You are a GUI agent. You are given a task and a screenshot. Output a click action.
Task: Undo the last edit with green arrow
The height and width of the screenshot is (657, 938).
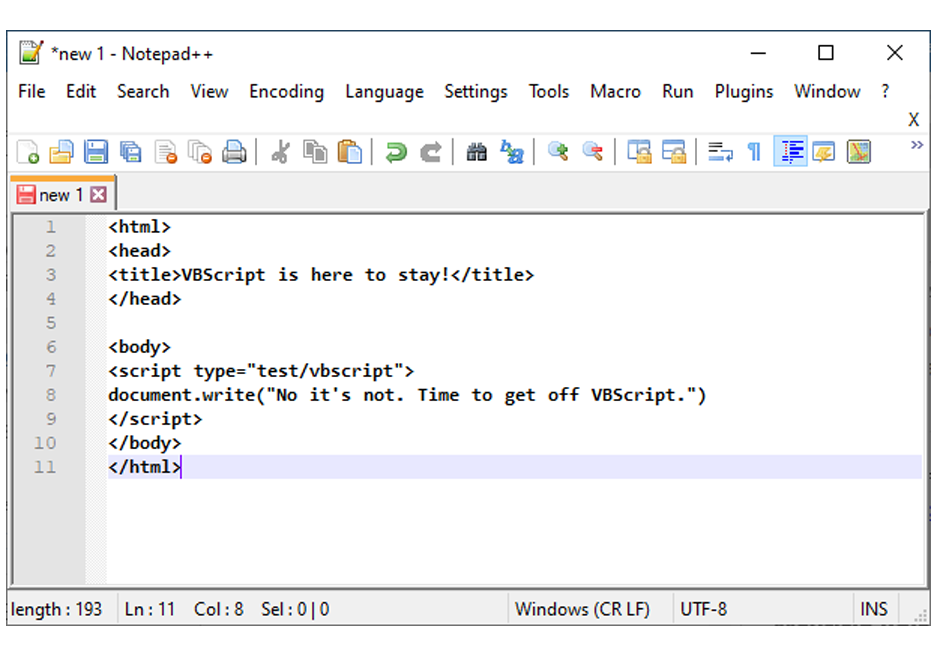click(395, 152)
